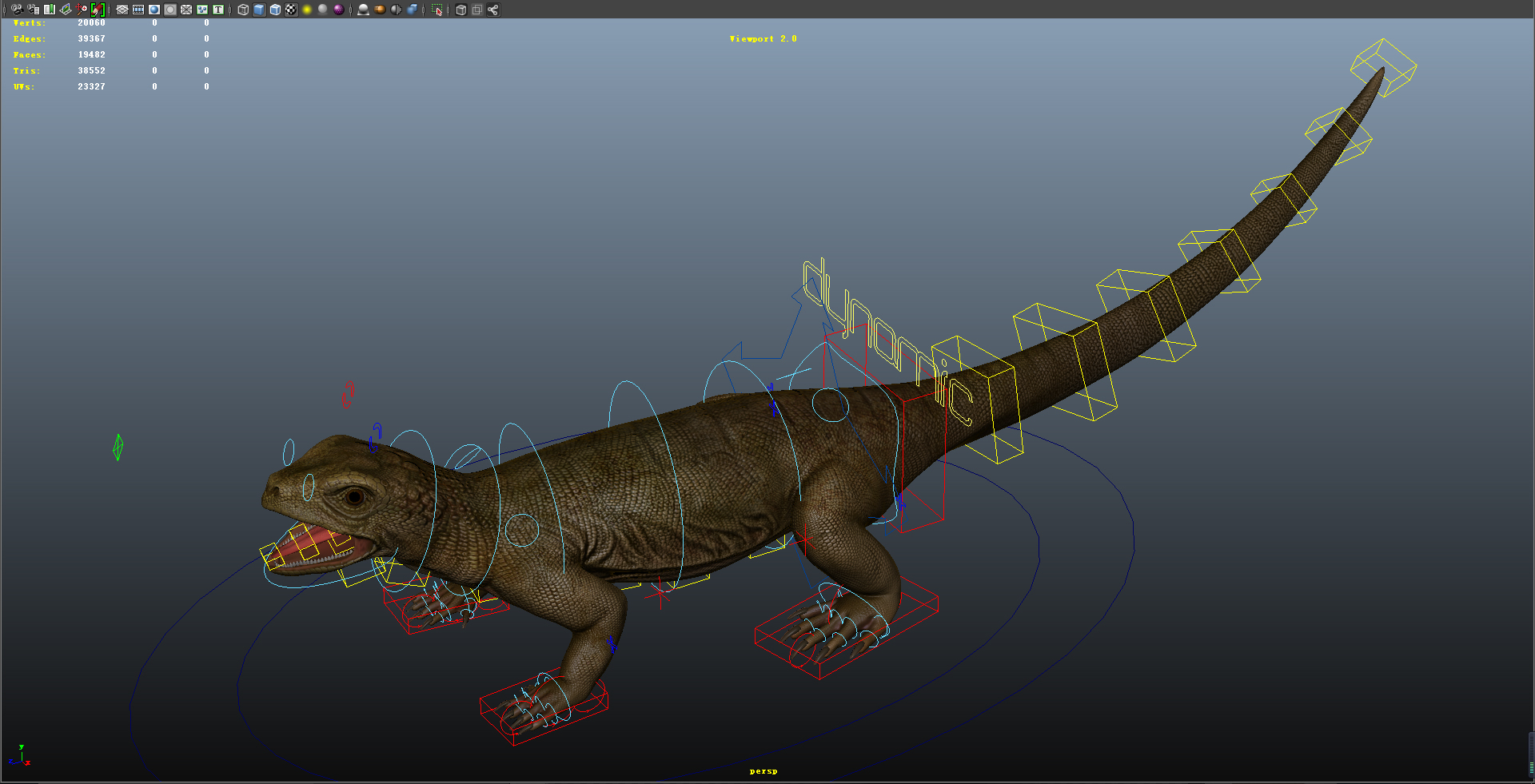Open the camera attribute editor icon

click(x=33, y=10)
